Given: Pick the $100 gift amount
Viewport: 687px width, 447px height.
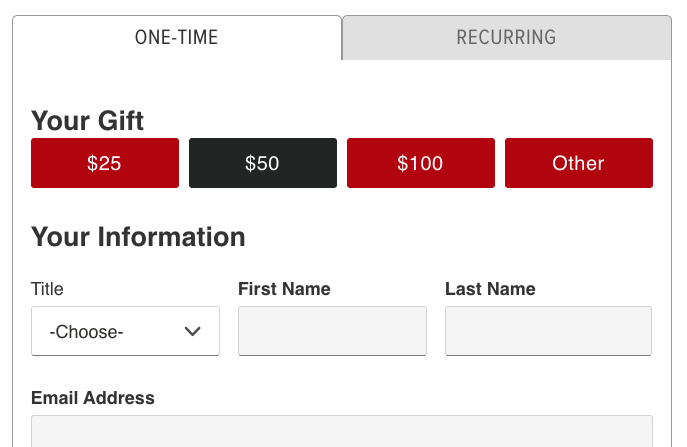Looking at the screenshot, I should point(420,163).
